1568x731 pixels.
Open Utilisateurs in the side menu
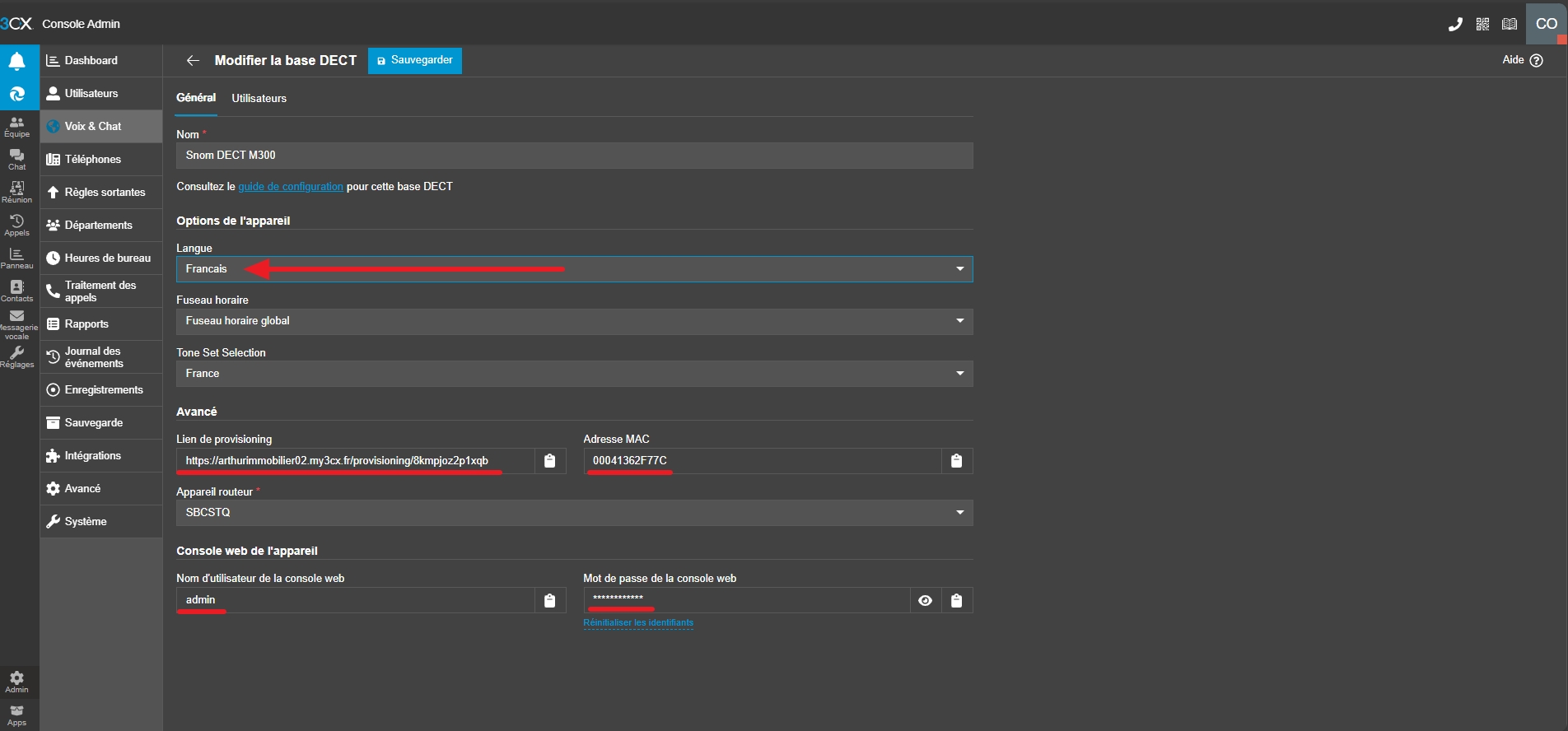point(101,94)
